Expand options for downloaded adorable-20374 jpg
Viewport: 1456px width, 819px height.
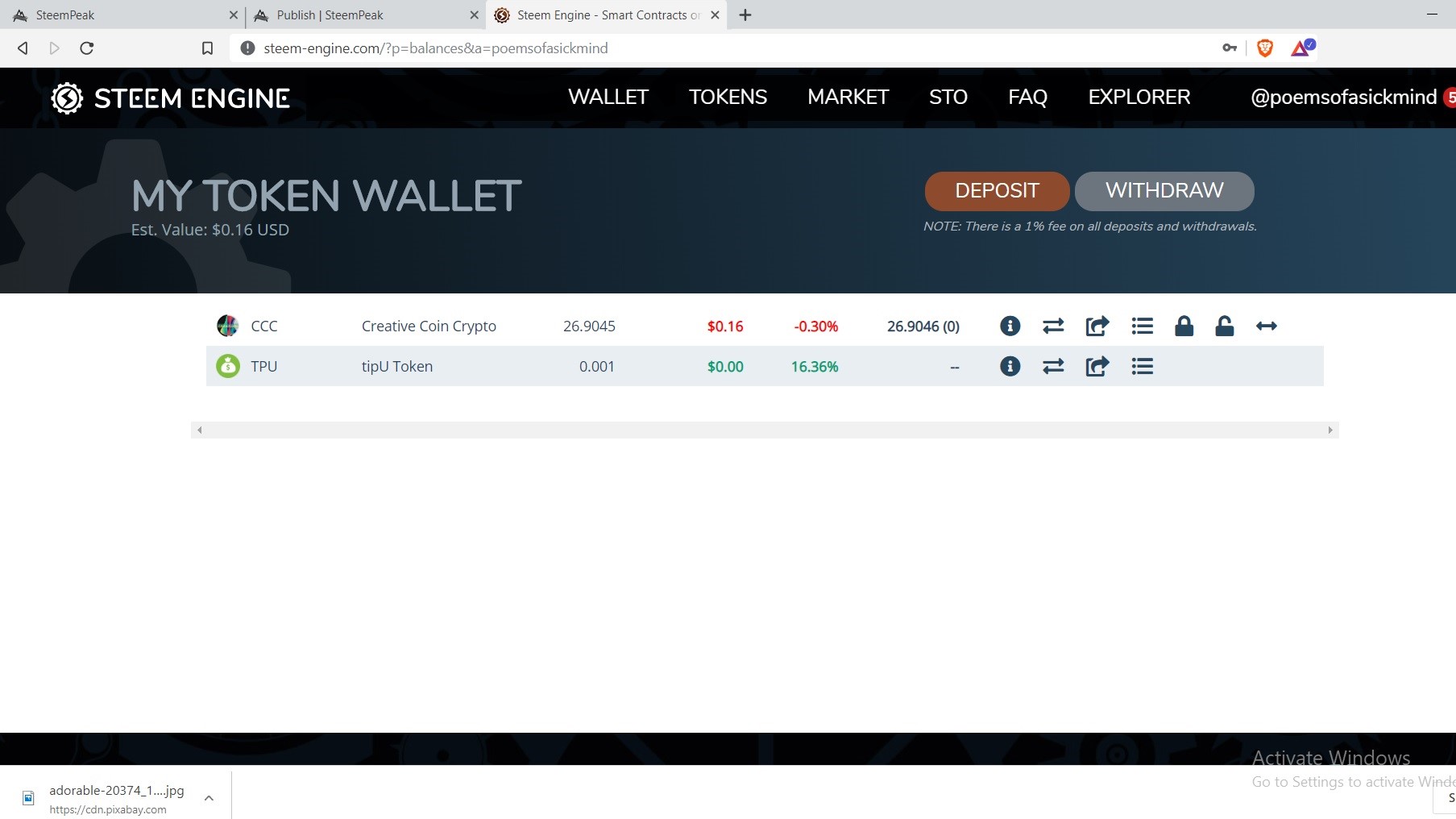coord(209,798)
